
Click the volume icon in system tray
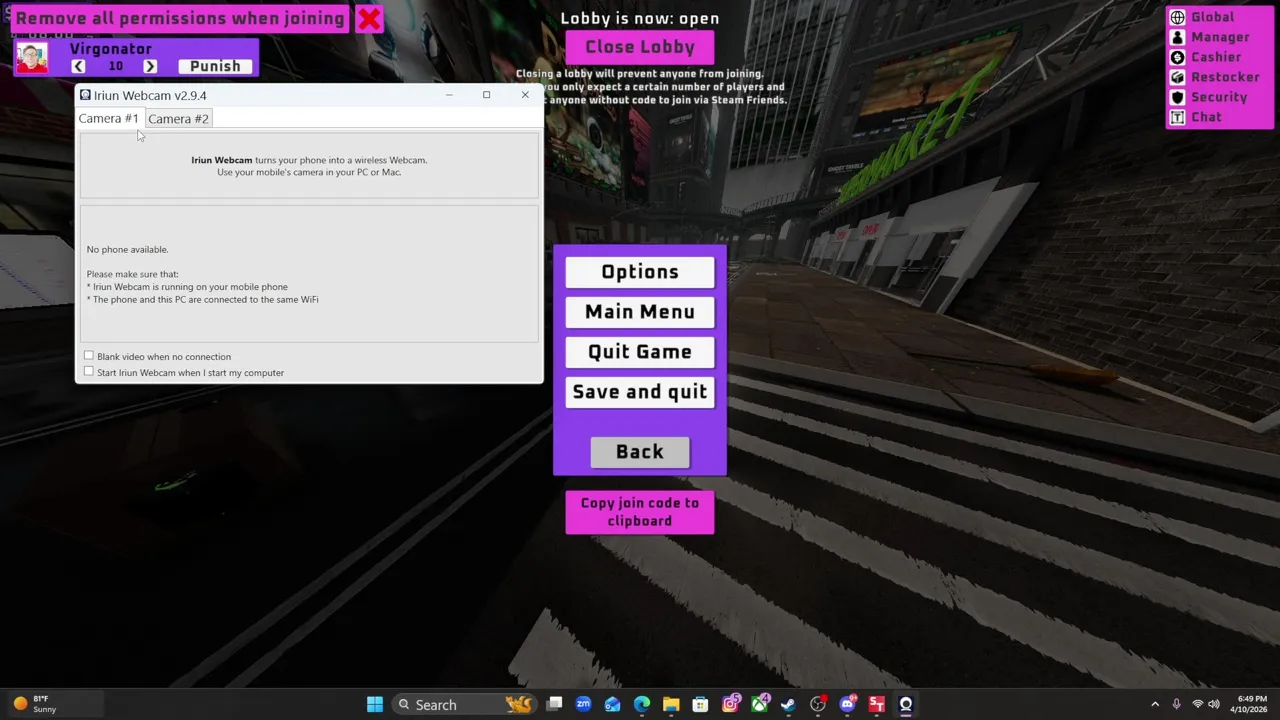coord(1213,704)
